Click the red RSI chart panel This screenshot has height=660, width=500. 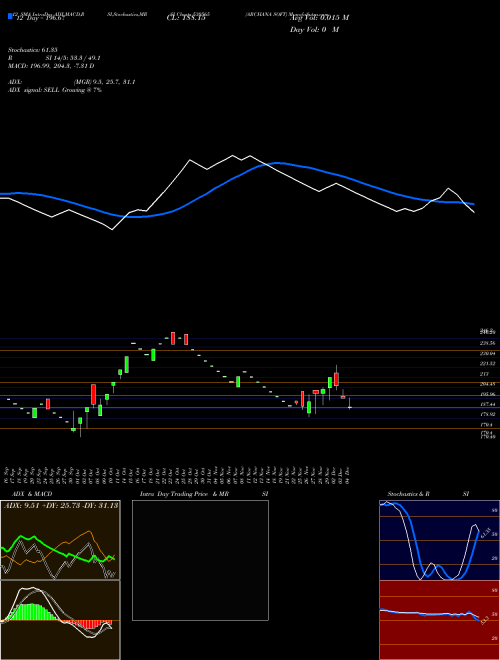click(x=439, y=620)
